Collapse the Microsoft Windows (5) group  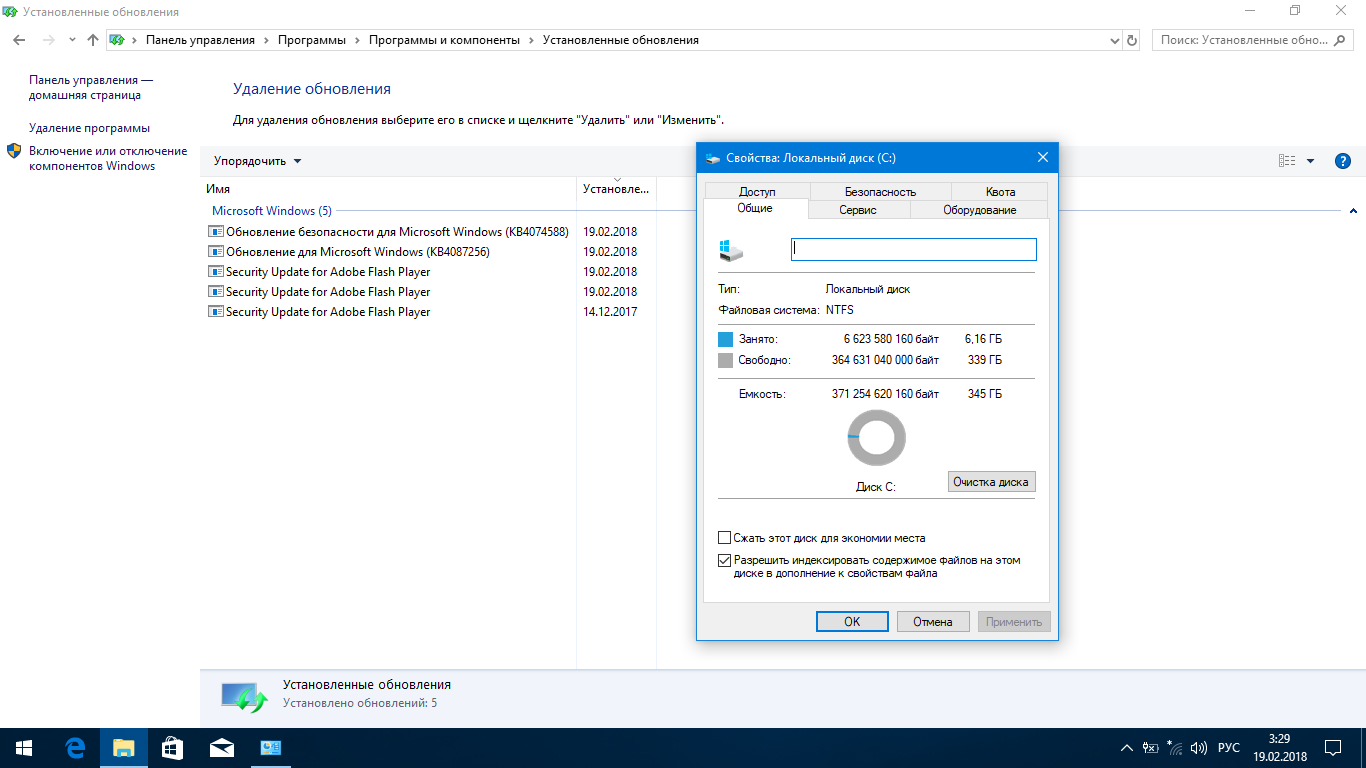pos(1353,211)
